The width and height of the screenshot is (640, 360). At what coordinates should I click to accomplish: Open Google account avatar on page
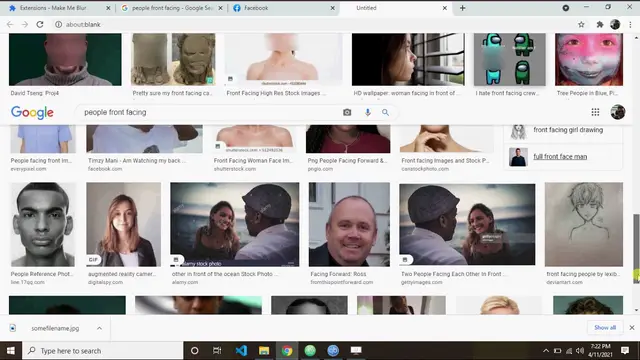pos(618,112)
